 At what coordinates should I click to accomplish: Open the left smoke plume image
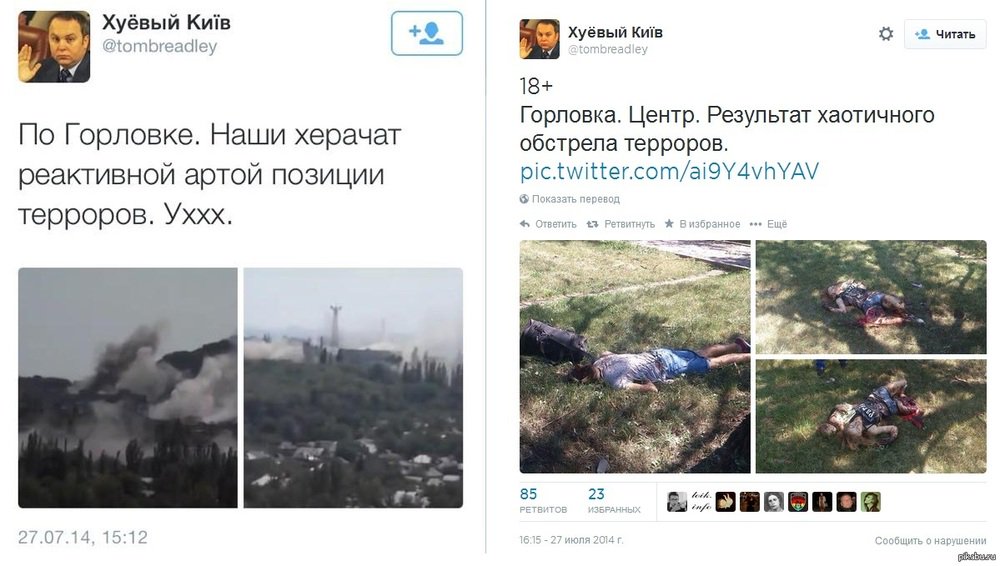tap(128, 388)
